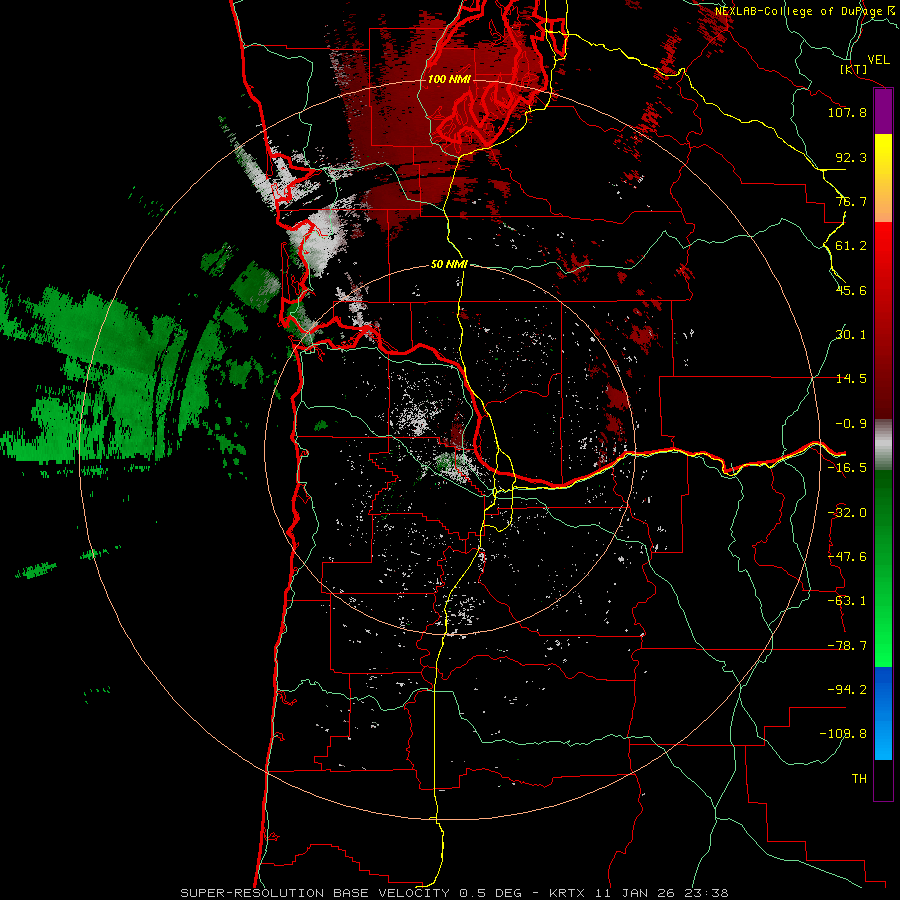Click the -94.2 legend value
900x900 pixels.
coord(847,689)
